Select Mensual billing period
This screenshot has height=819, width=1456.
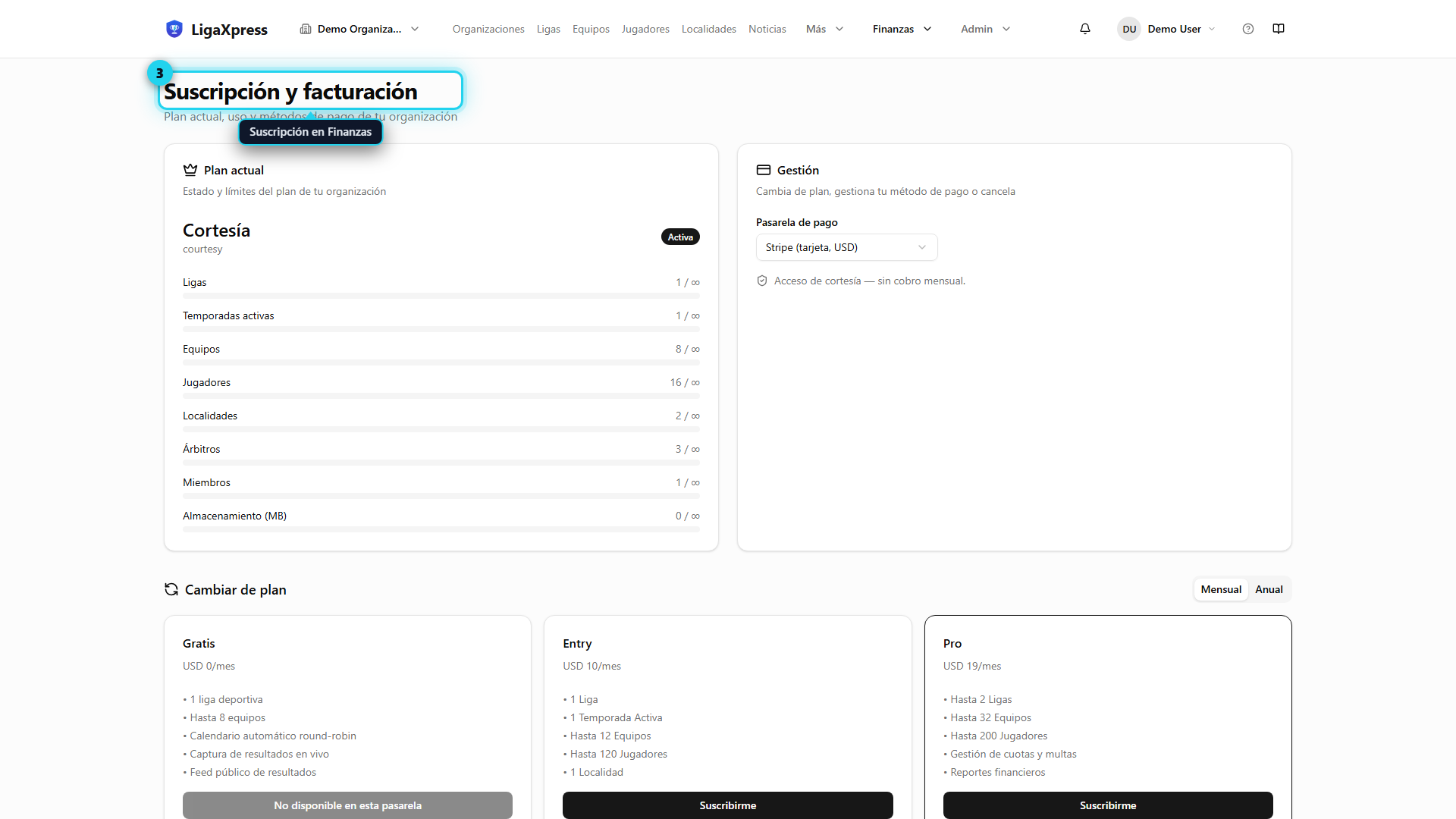pyautogui.click(x=1221, y=589)
